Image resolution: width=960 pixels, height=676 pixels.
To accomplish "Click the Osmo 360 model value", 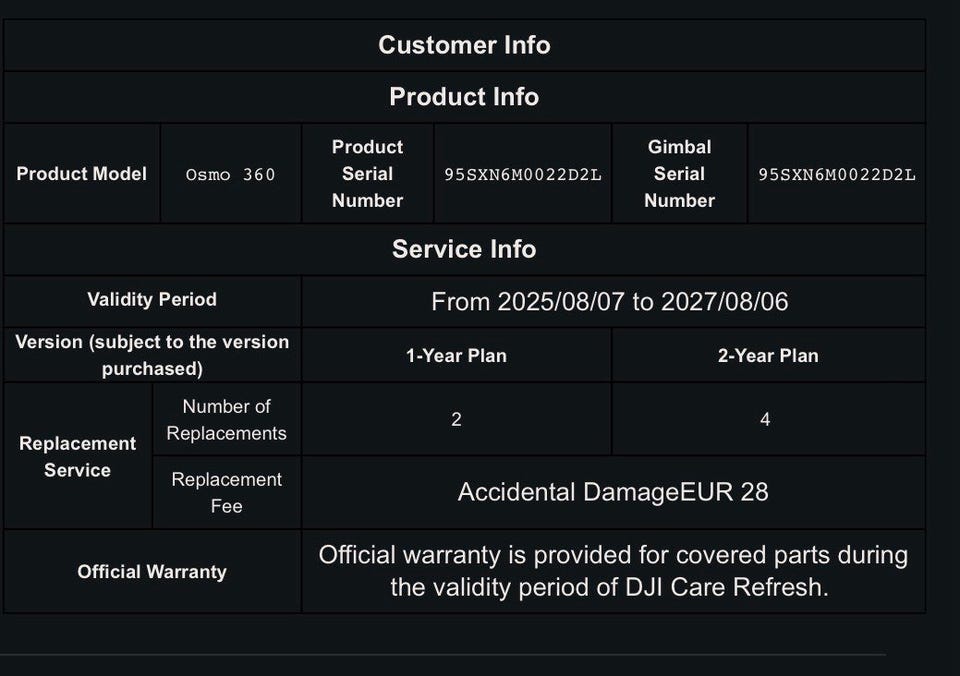I will click(x=230, y=175).
